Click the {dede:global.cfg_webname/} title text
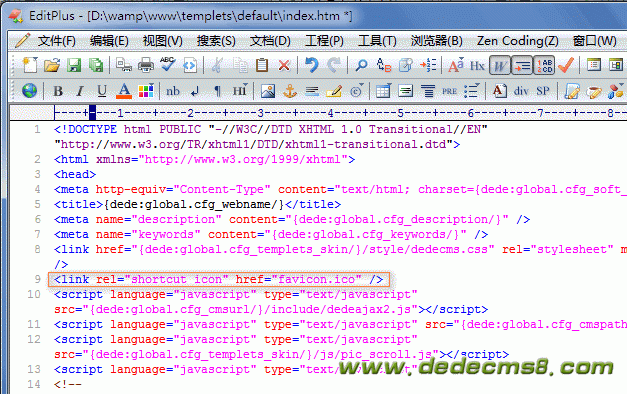627x394 pixels. tap(194, 204)
